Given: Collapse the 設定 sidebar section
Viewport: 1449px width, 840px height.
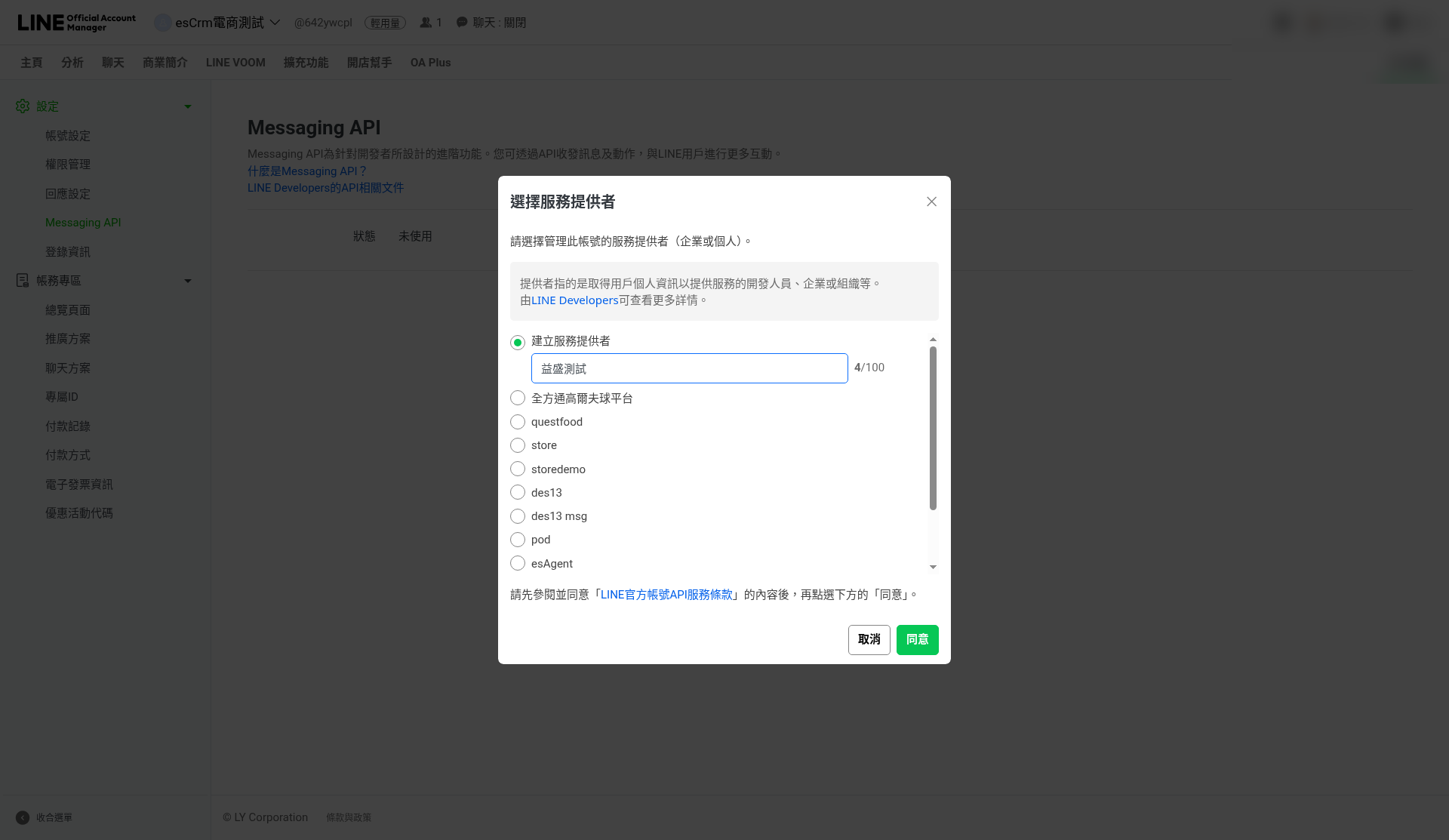Looking at the screenshot, I should 188,106.
